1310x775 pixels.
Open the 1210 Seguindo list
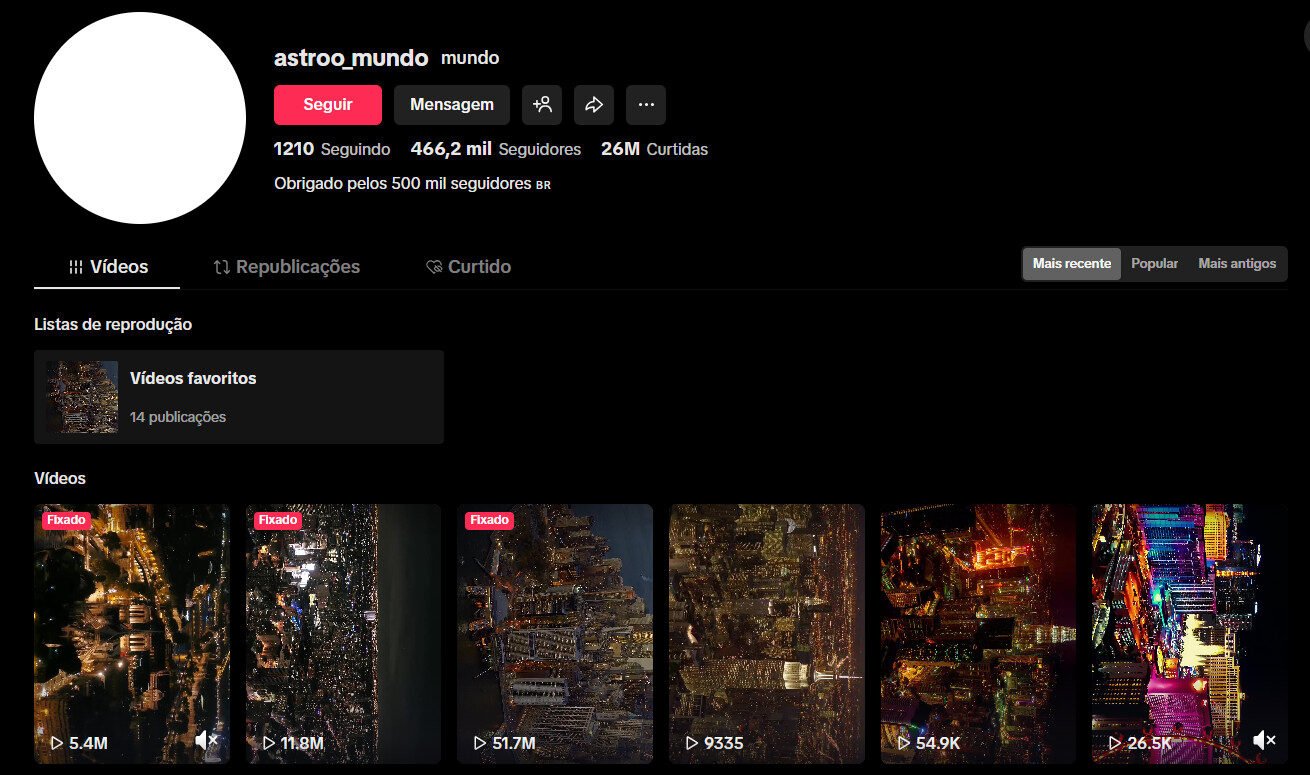click(x=332, y=148)
